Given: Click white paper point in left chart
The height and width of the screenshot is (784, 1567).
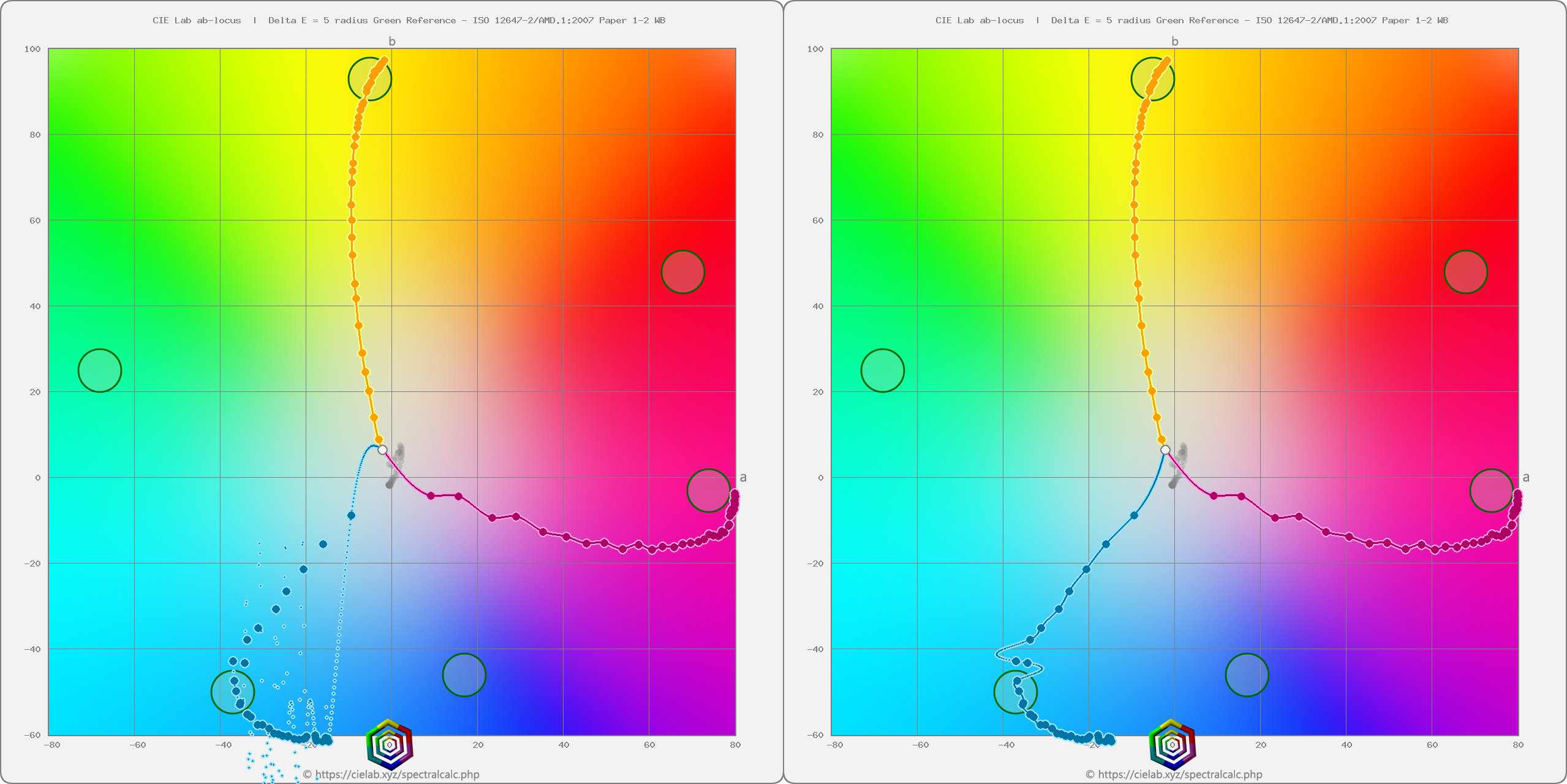Looking at the screenshot, I should [x=383, y=450].
